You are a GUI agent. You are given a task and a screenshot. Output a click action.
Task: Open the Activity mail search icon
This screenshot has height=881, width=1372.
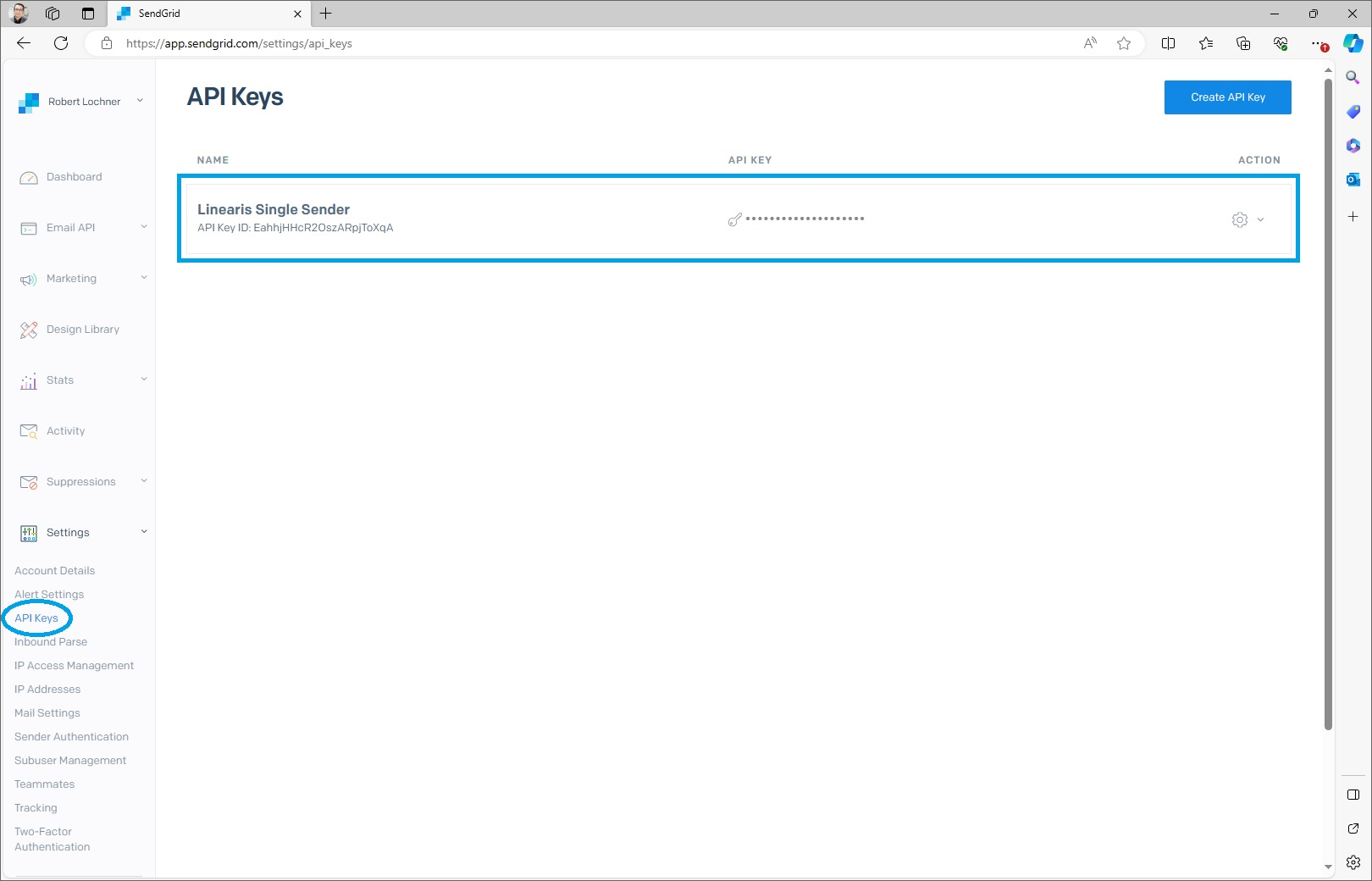(29, 432)
